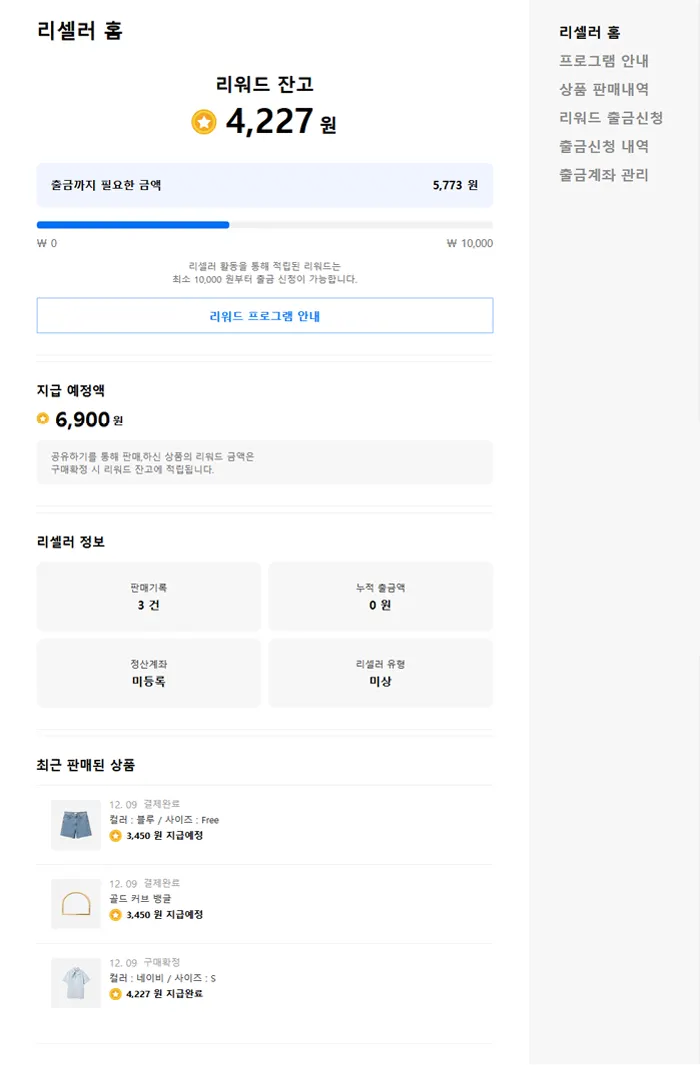This screenshot has width=700, height=1065.
Task: Click the 누적 출금액 0 원 card
Action: [380, 597]
